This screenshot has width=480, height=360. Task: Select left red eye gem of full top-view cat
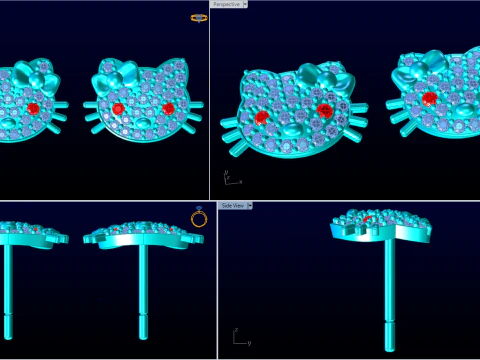coord(118,109)
